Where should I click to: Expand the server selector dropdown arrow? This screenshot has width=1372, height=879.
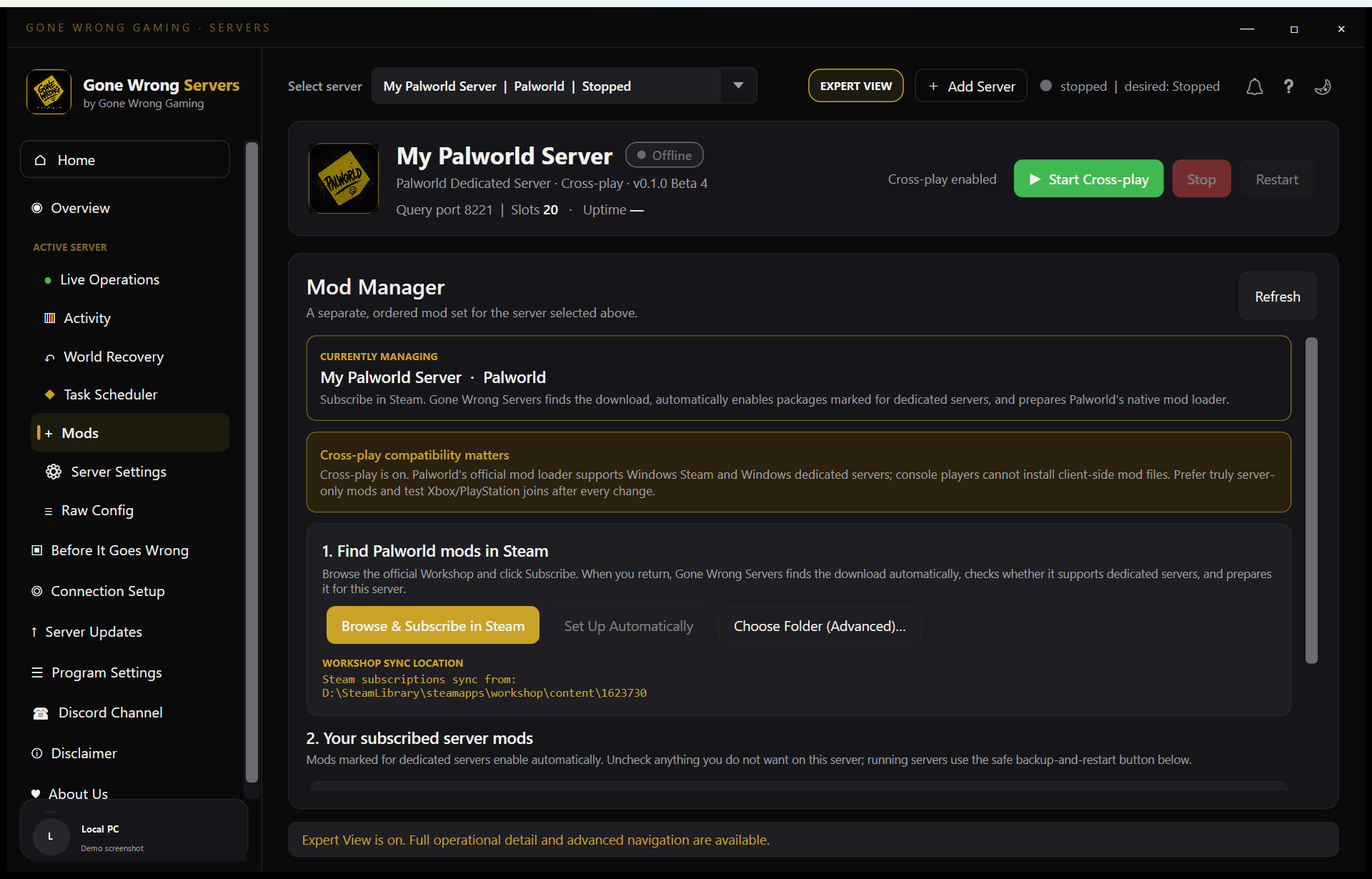(738, 86)
